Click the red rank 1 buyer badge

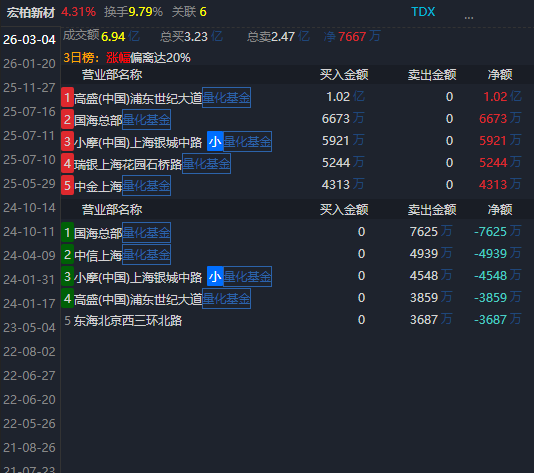pos(67,97)
